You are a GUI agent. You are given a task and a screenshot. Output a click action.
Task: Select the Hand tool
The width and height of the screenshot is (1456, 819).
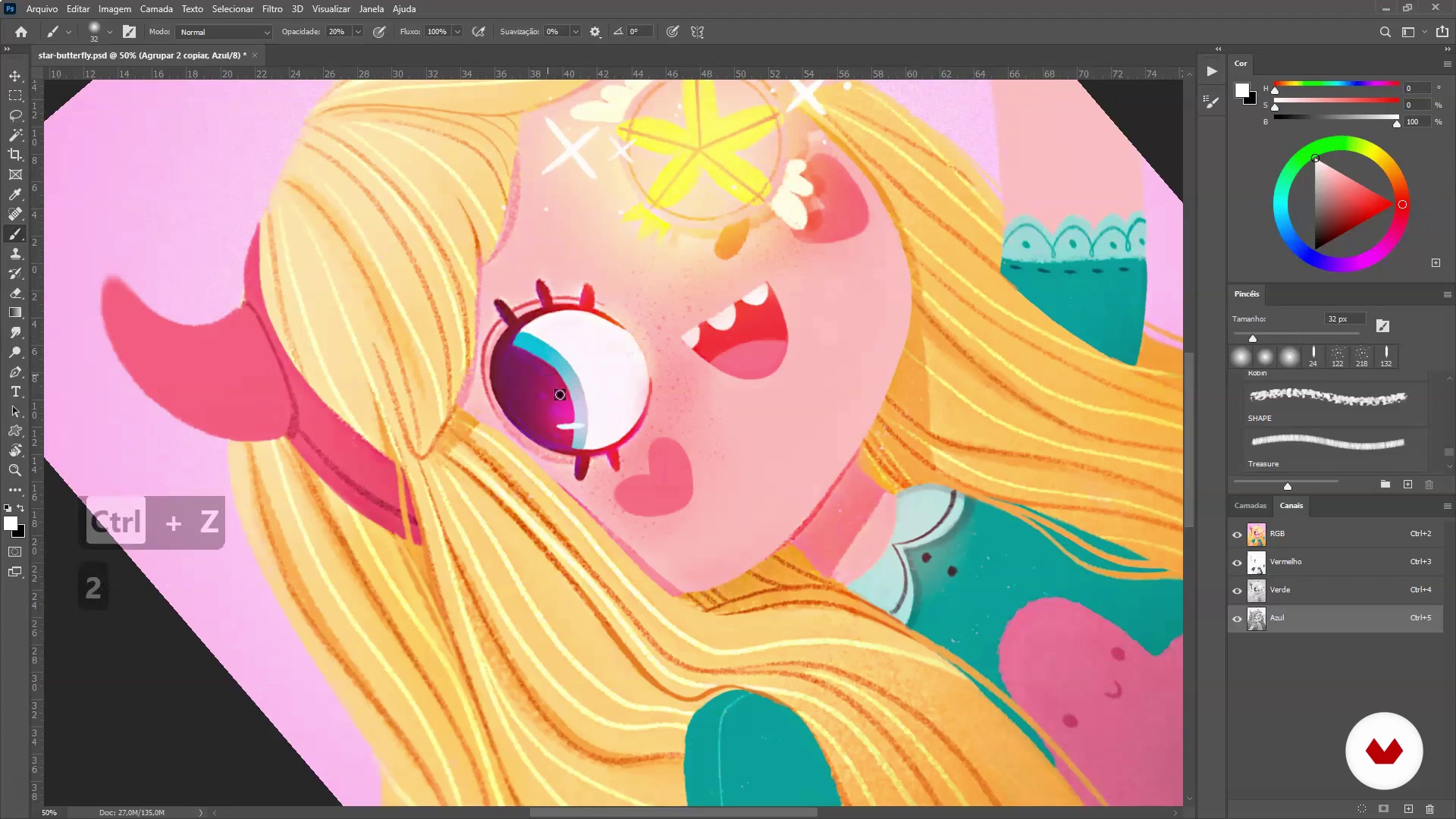pos(15,450)
